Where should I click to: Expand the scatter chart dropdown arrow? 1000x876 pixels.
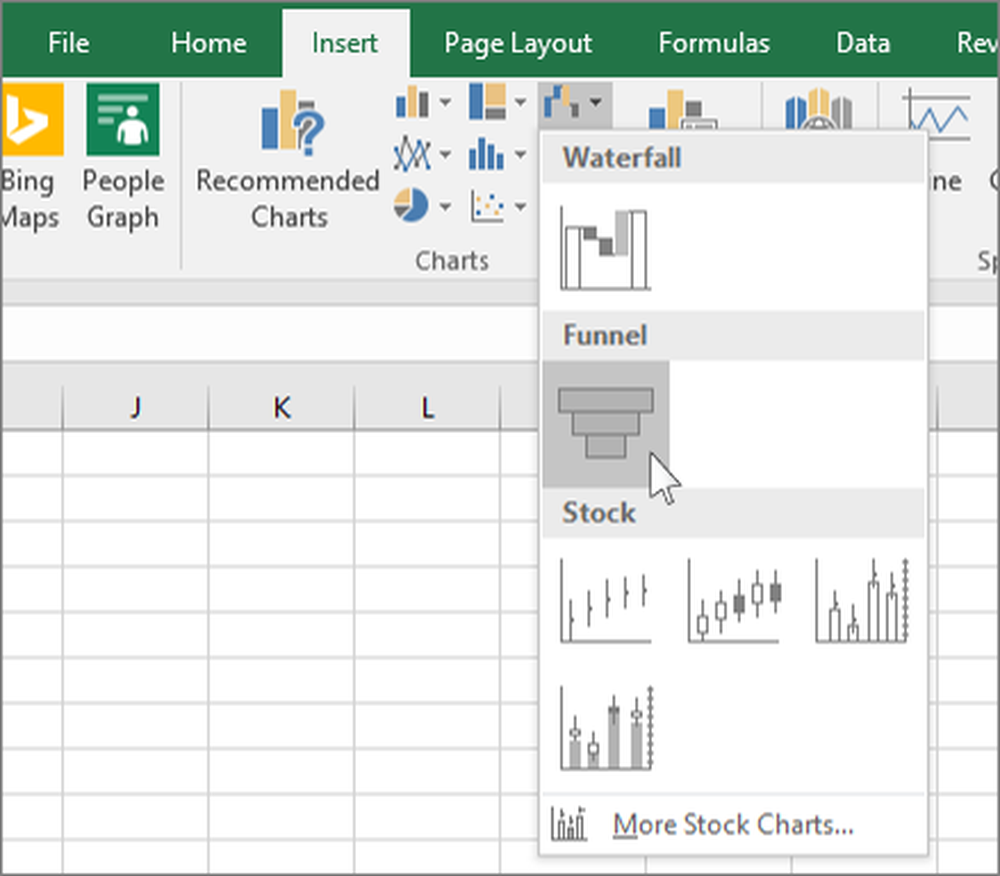point(520,207)
